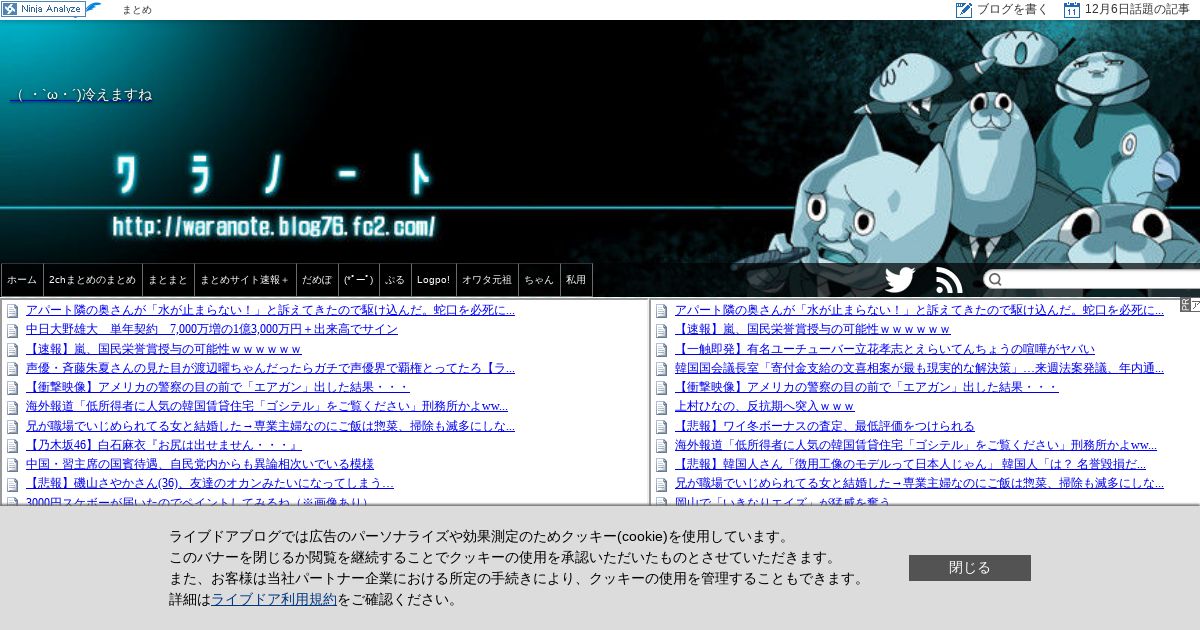Open the RSS feed icon
The height and width of the screenshot is (630, 1200).
949,280
